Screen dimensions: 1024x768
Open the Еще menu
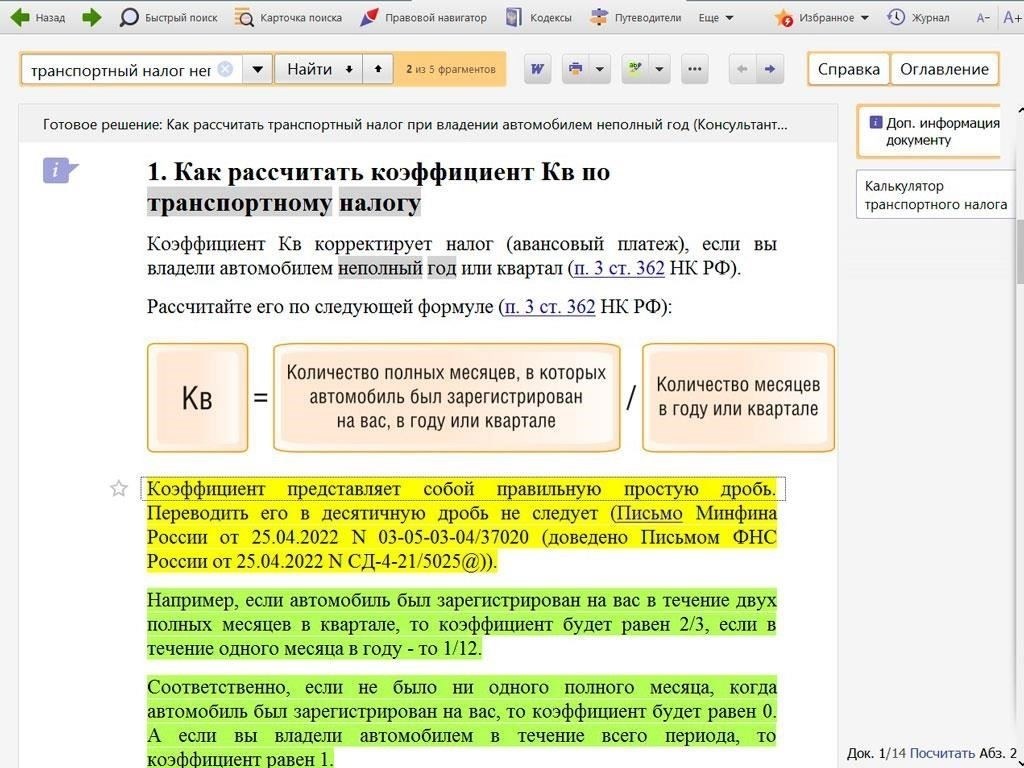coord(715,18)
